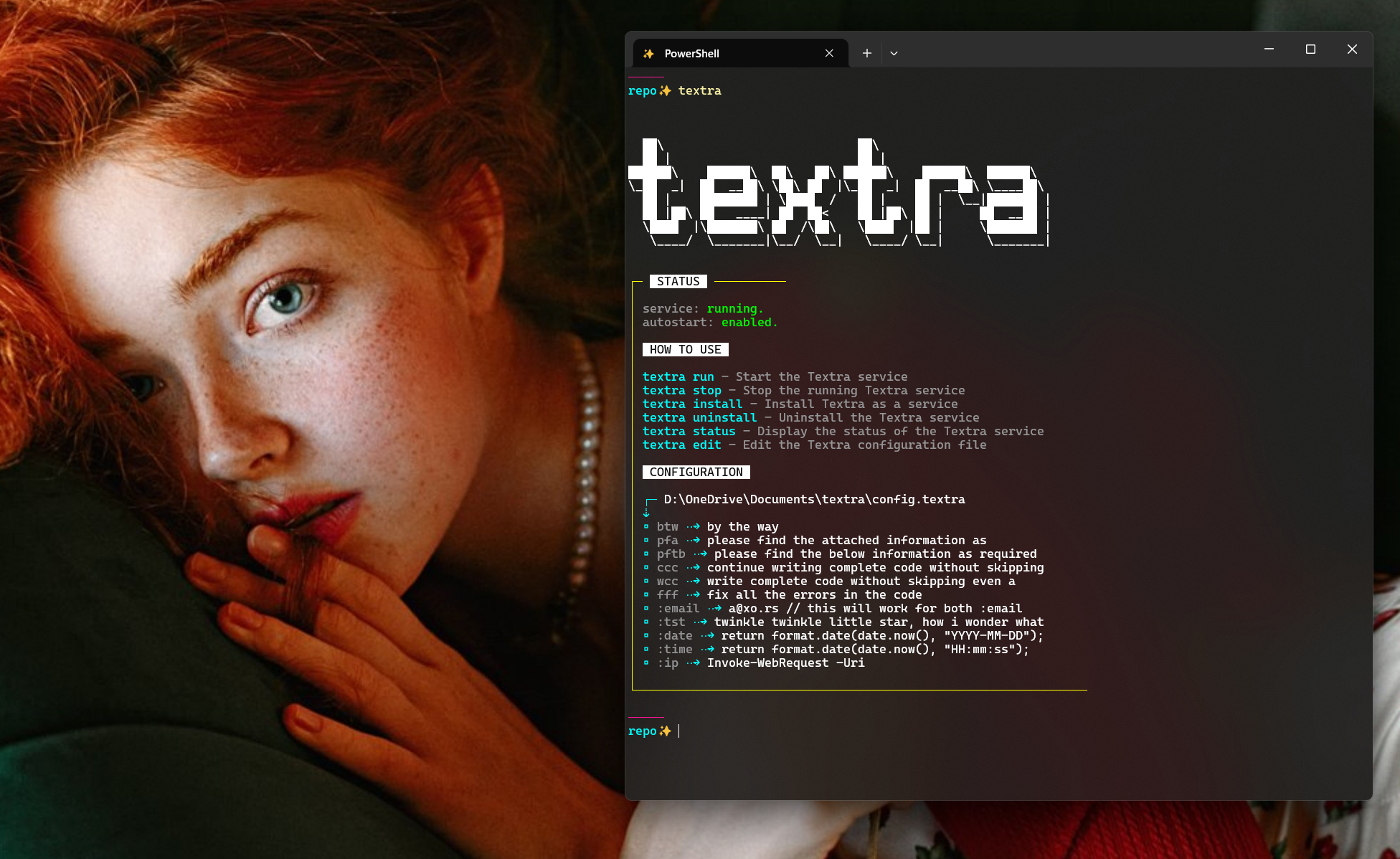Minimize the terminal window
The width and height of the screenshot is (1400, 859).
(1269, 49)
